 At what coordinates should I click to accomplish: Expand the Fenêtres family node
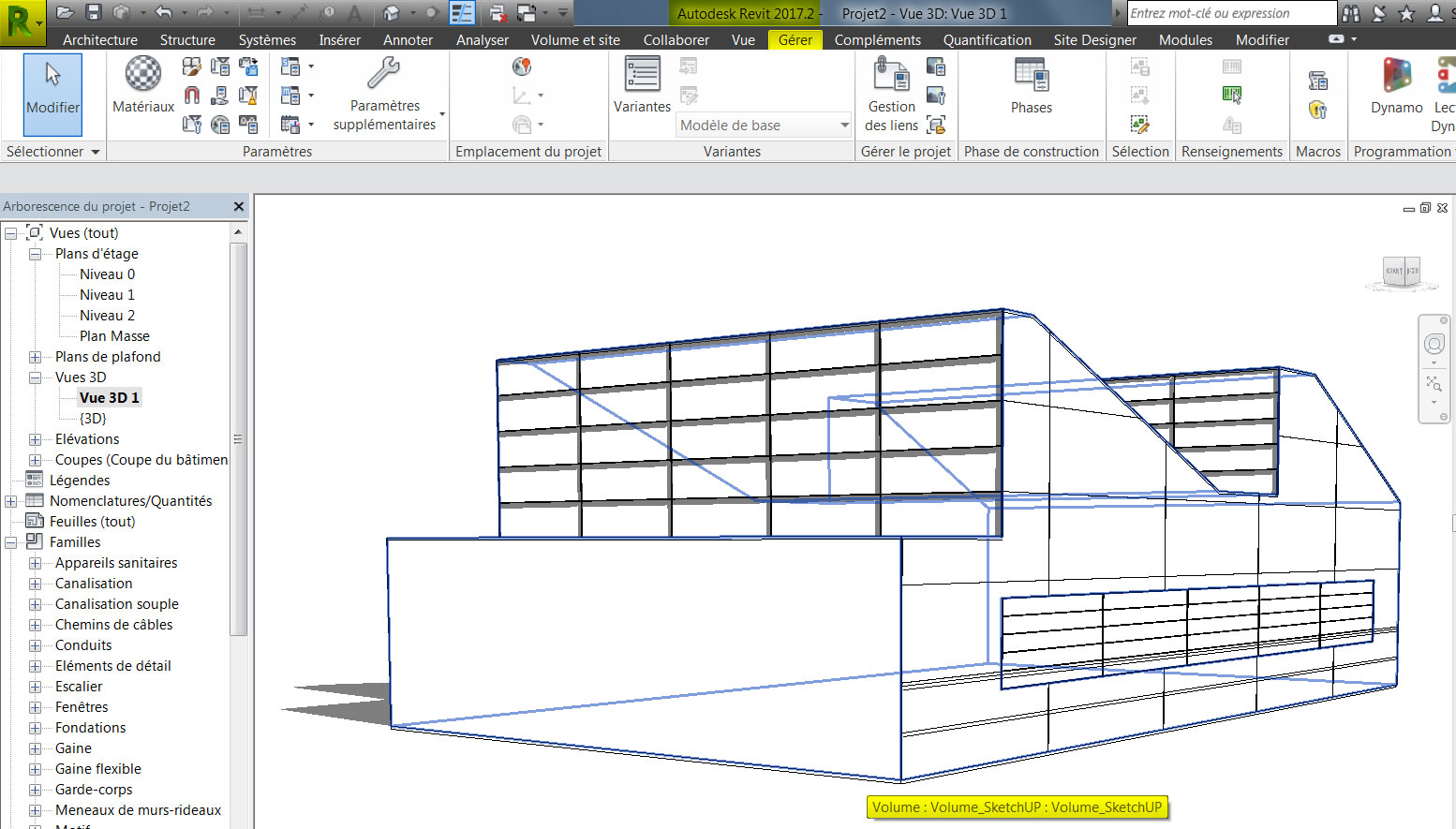click(x=35, y=706)
